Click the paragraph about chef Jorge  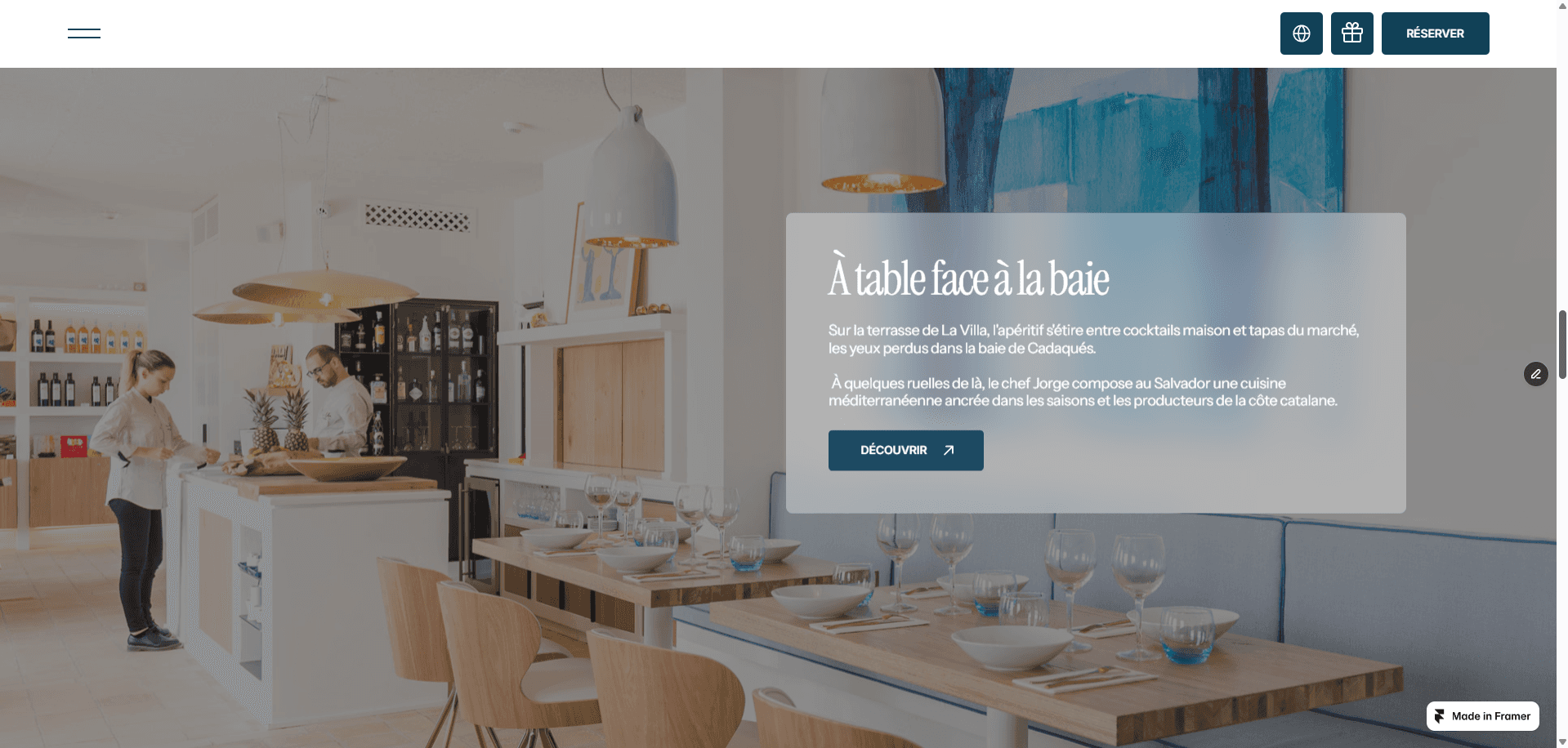[1083, 392]
